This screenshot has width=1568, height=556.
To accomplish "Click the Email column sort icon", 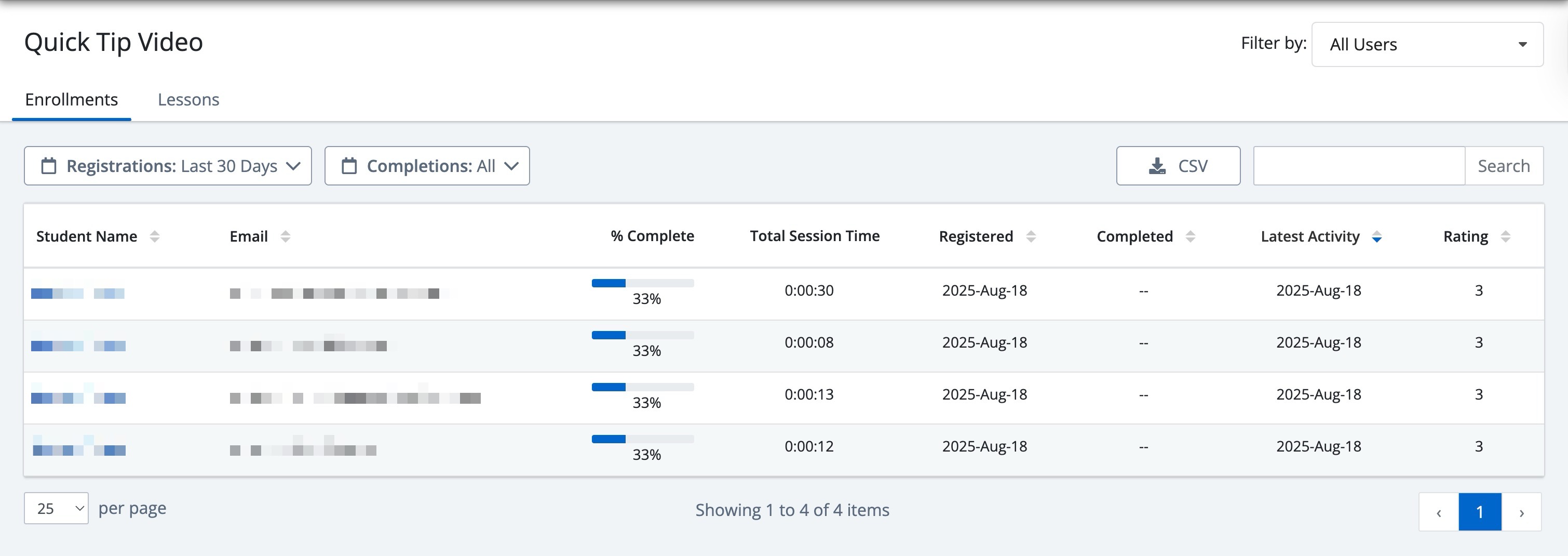I will coord(285,236).
